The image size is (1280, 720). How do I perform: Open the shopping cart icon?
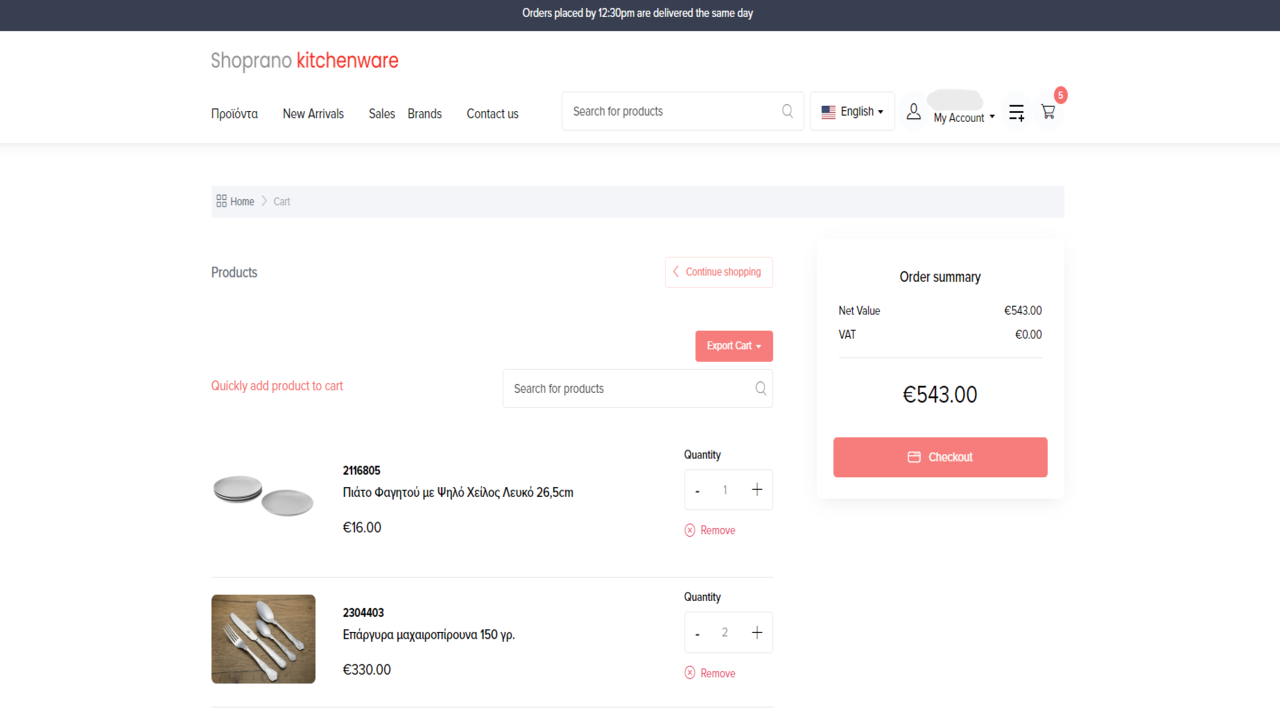click(x=1048, y=111)
